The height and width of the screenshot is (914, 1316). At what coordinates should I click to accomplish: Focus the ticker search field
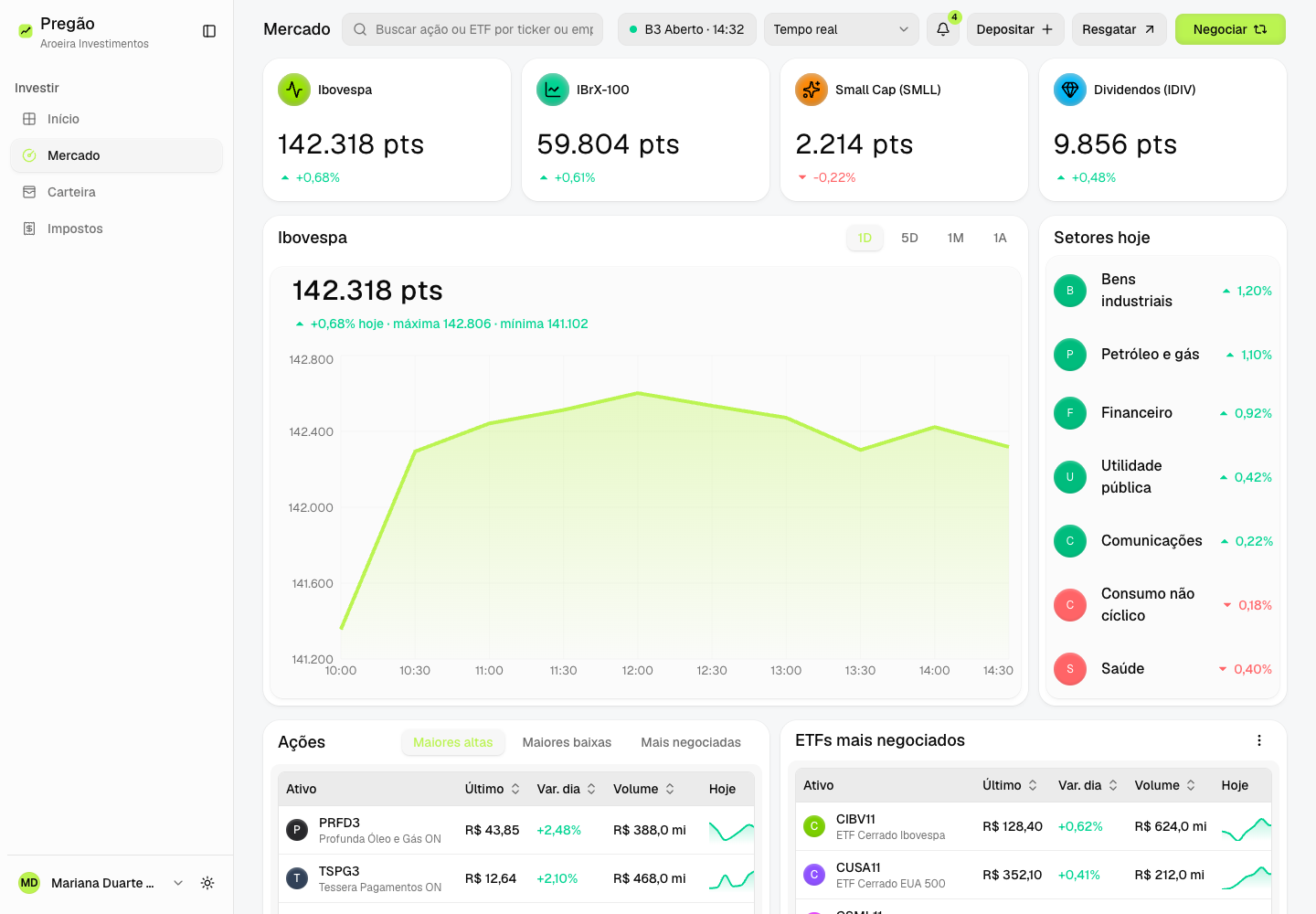pos(472,29)
